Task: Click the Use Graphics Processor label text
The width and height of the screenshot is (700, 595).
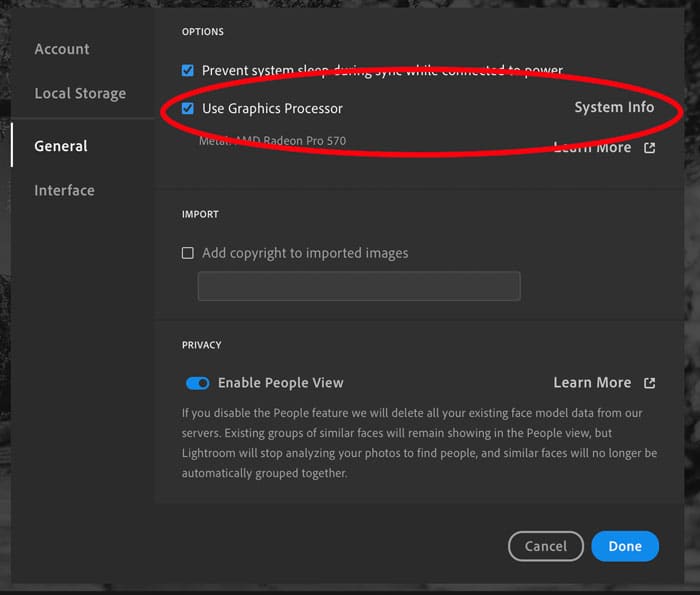Action: click(272, 108)
